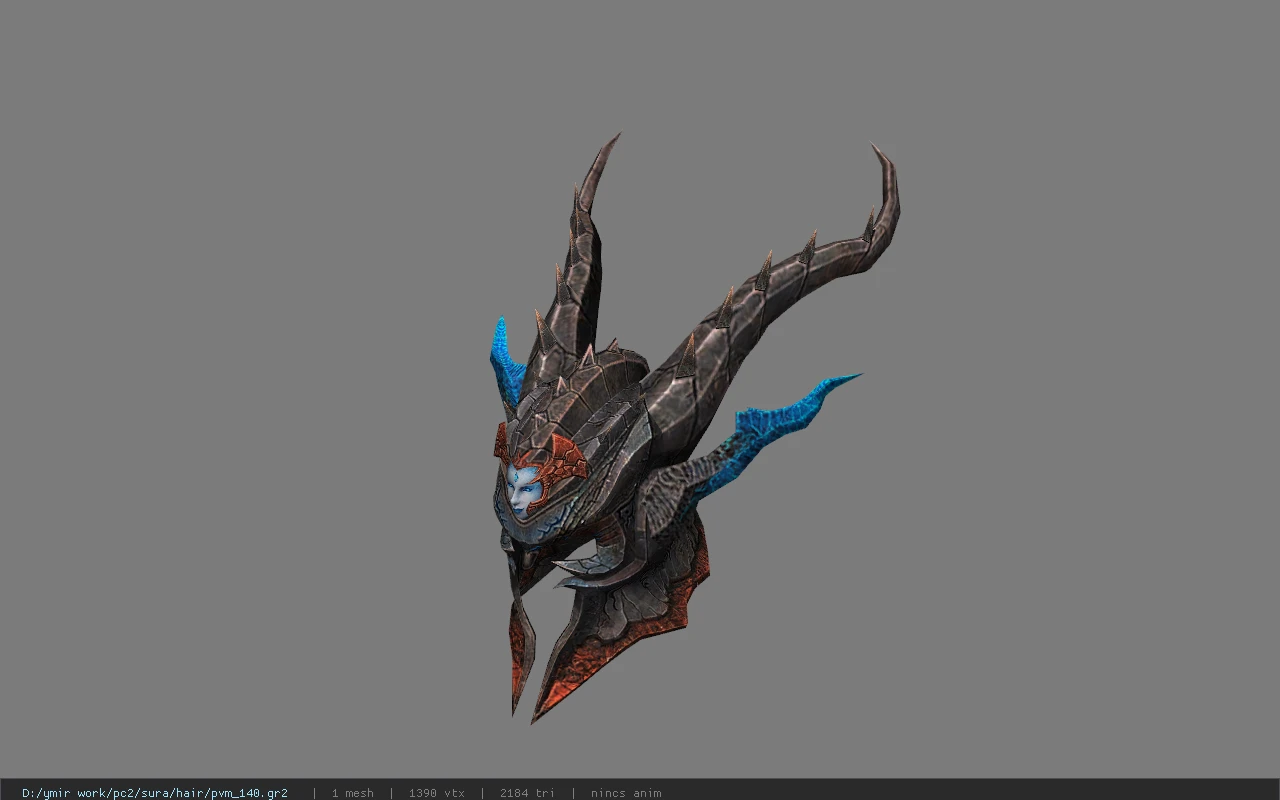This screenshot has width=1280, height=800.
Task: Click the 'nincs anim' status entry
Action: (626, 793)
